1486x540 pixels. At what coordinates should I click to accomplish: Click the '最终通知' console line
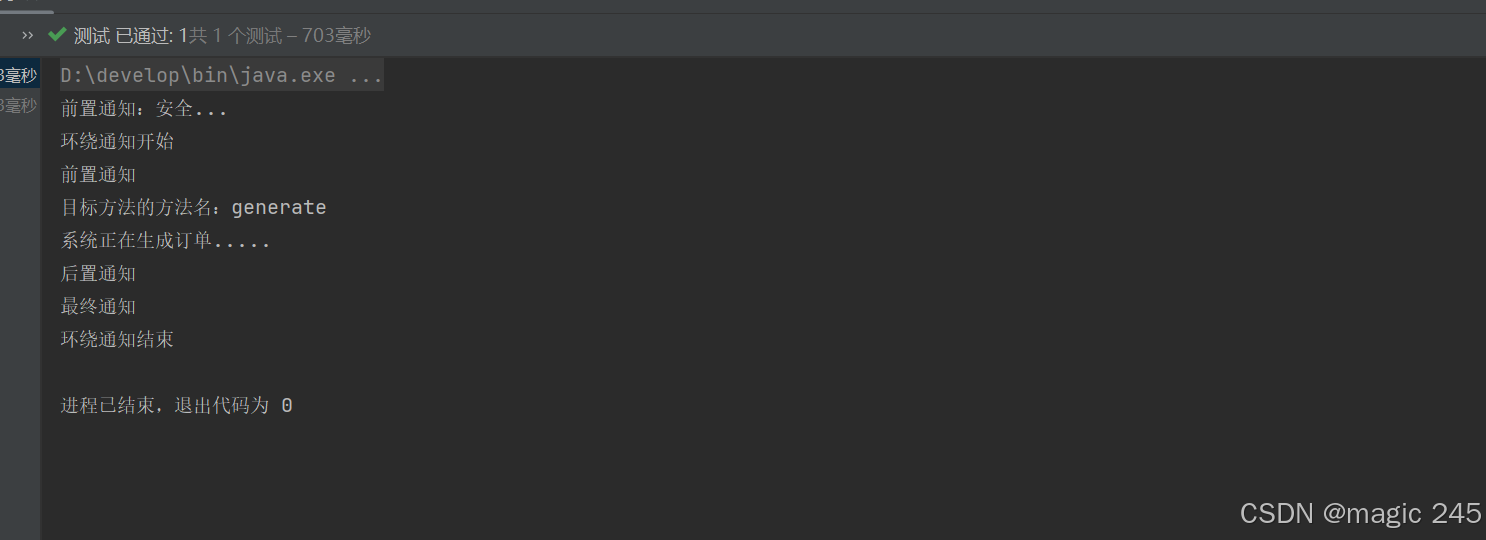[98, 307]
